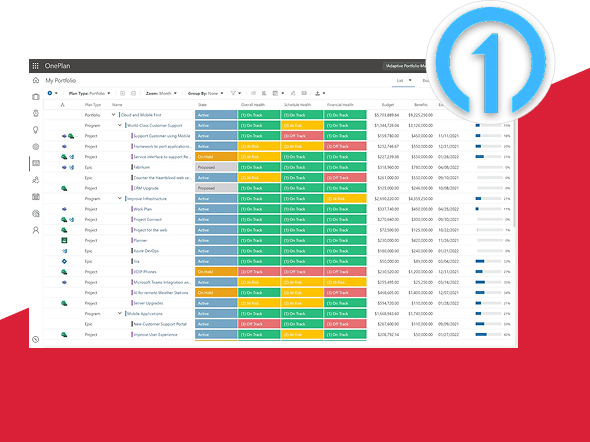Open the stopwatch icon in sidebar
This screenshot has height=442, width=590.
coord(36,113)
